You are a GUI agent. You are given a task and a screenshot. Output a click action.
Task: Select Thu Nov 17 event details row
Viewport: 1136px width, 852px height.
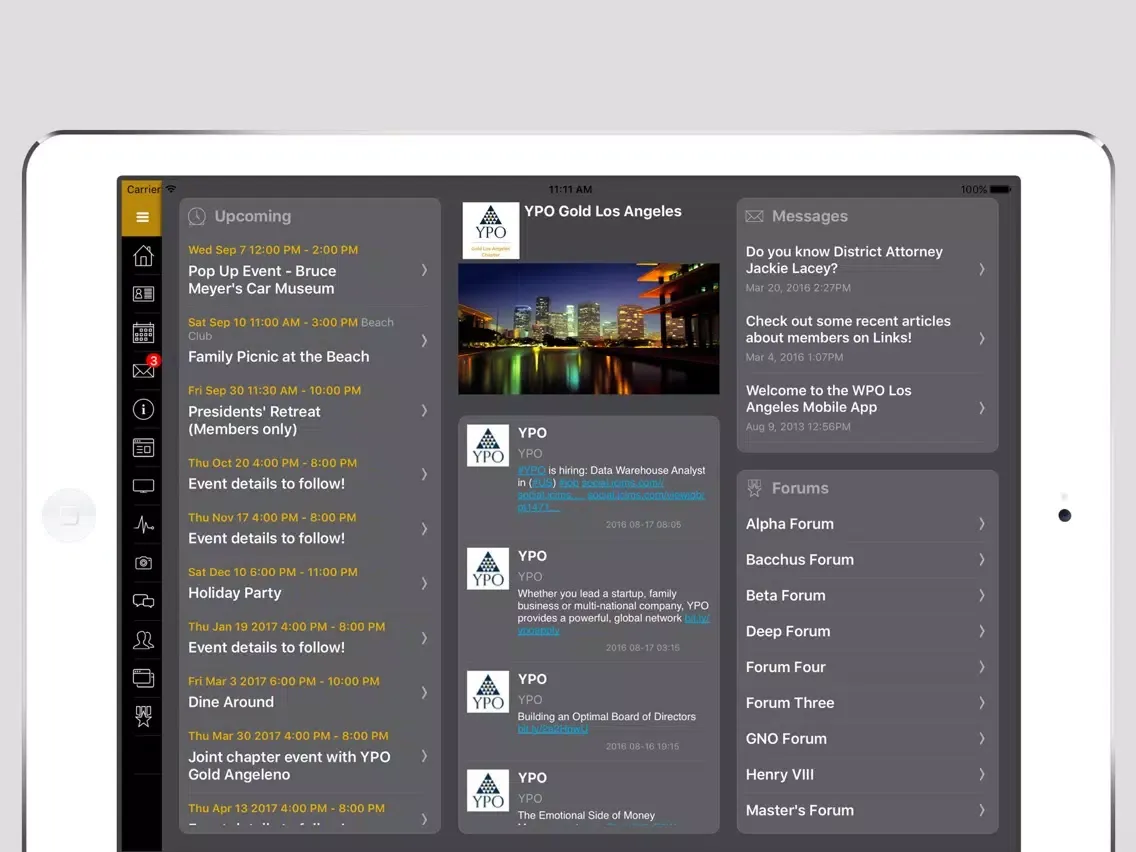[x=309, y=529]
